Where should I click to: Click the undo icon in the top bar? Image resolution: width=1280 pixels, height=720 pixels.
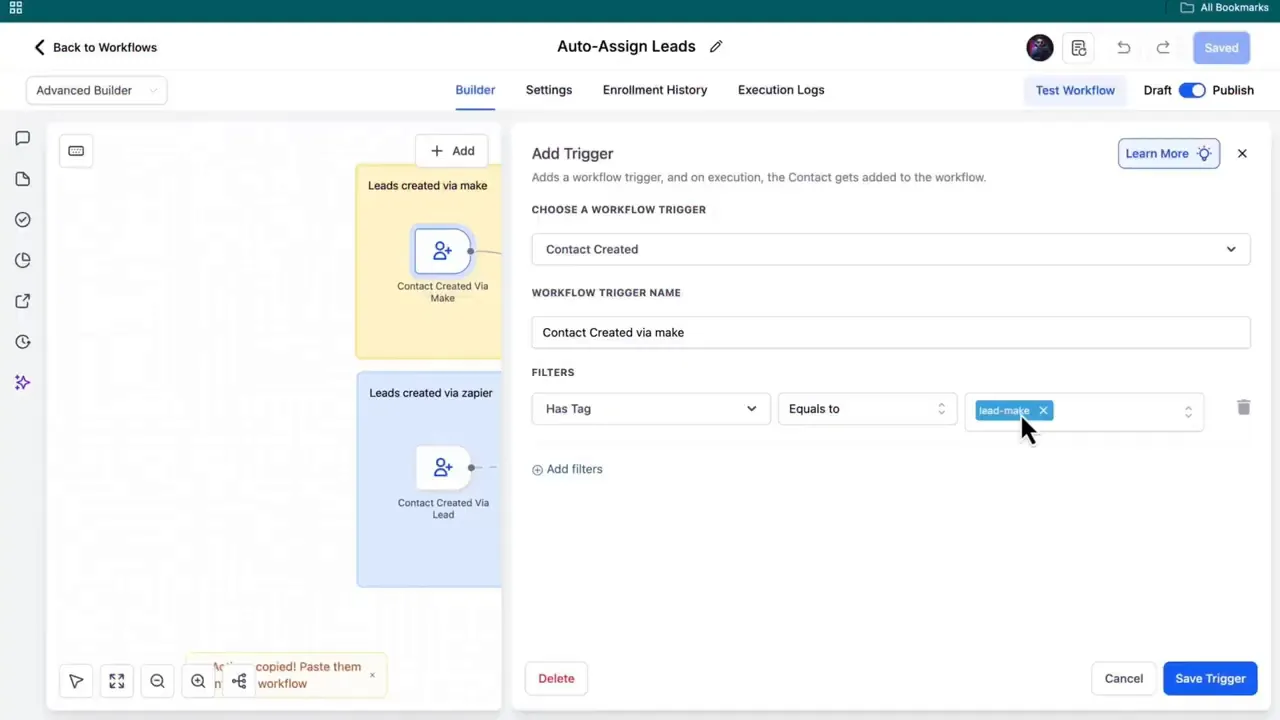pyautogui.click(x=1123, y=47)
